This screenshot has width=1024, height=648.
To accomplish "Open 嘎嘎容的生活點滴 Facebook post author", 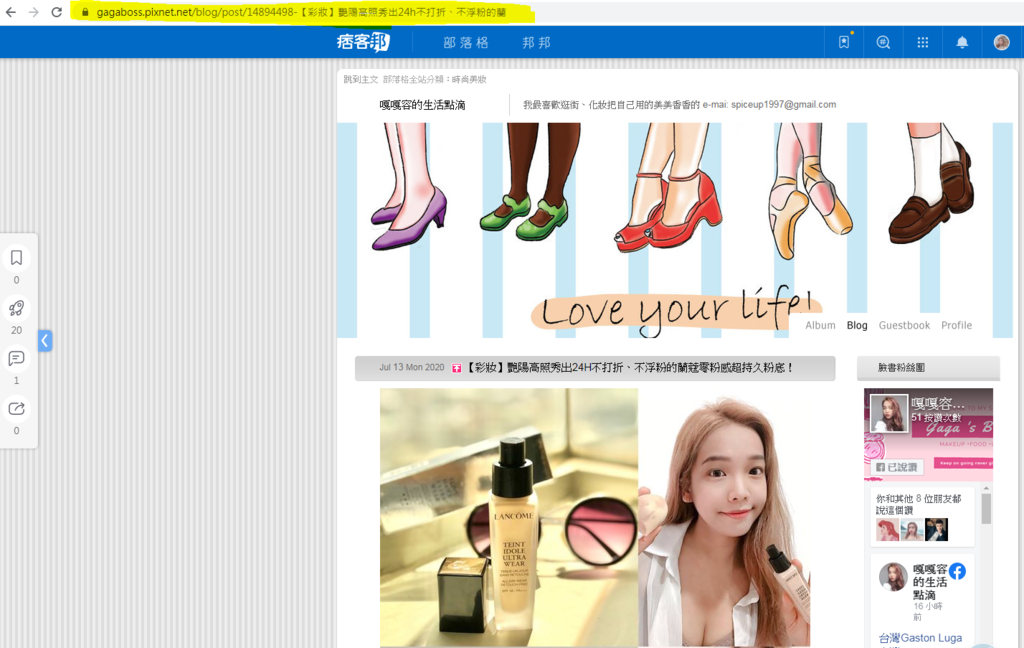I will point(929,582).
